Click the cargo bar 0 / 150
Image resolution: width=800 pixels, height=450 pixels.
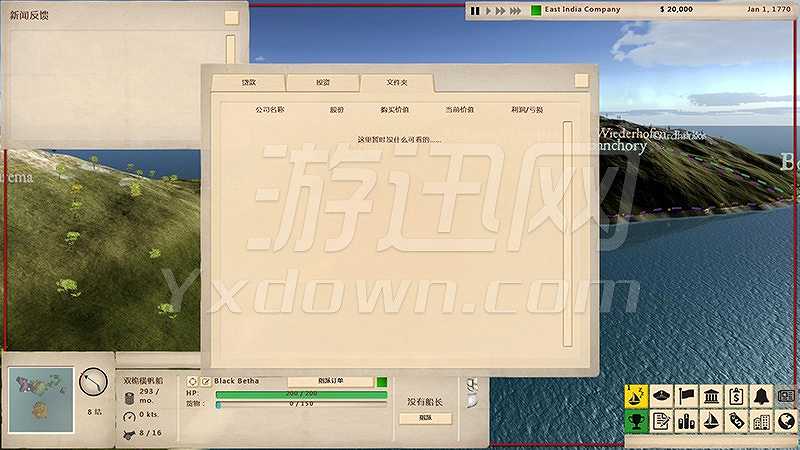pyautogui.click(x=301, y=404)
